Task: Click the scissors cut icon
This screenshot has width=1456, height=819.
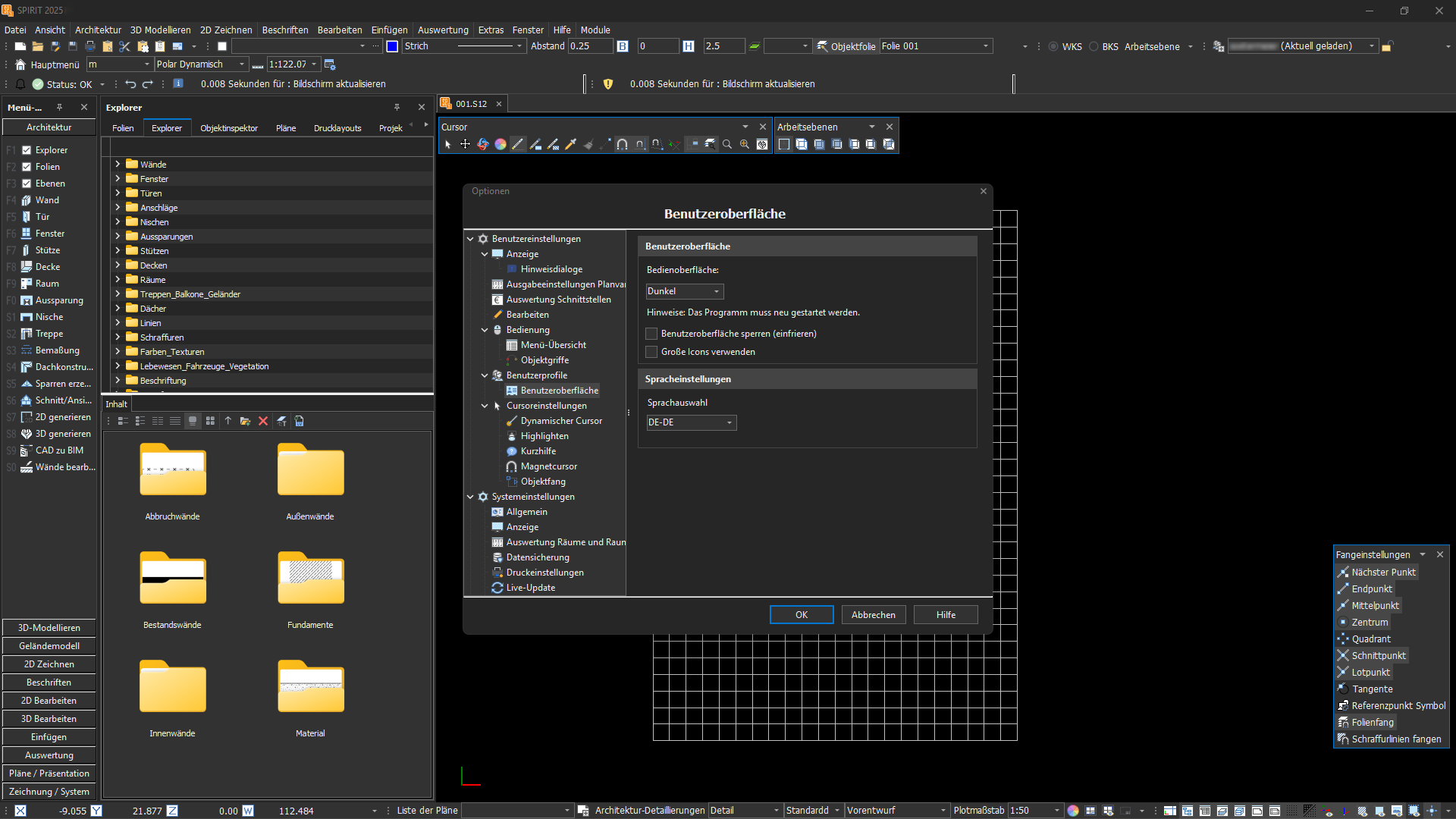Action: [x=125, y=46]
